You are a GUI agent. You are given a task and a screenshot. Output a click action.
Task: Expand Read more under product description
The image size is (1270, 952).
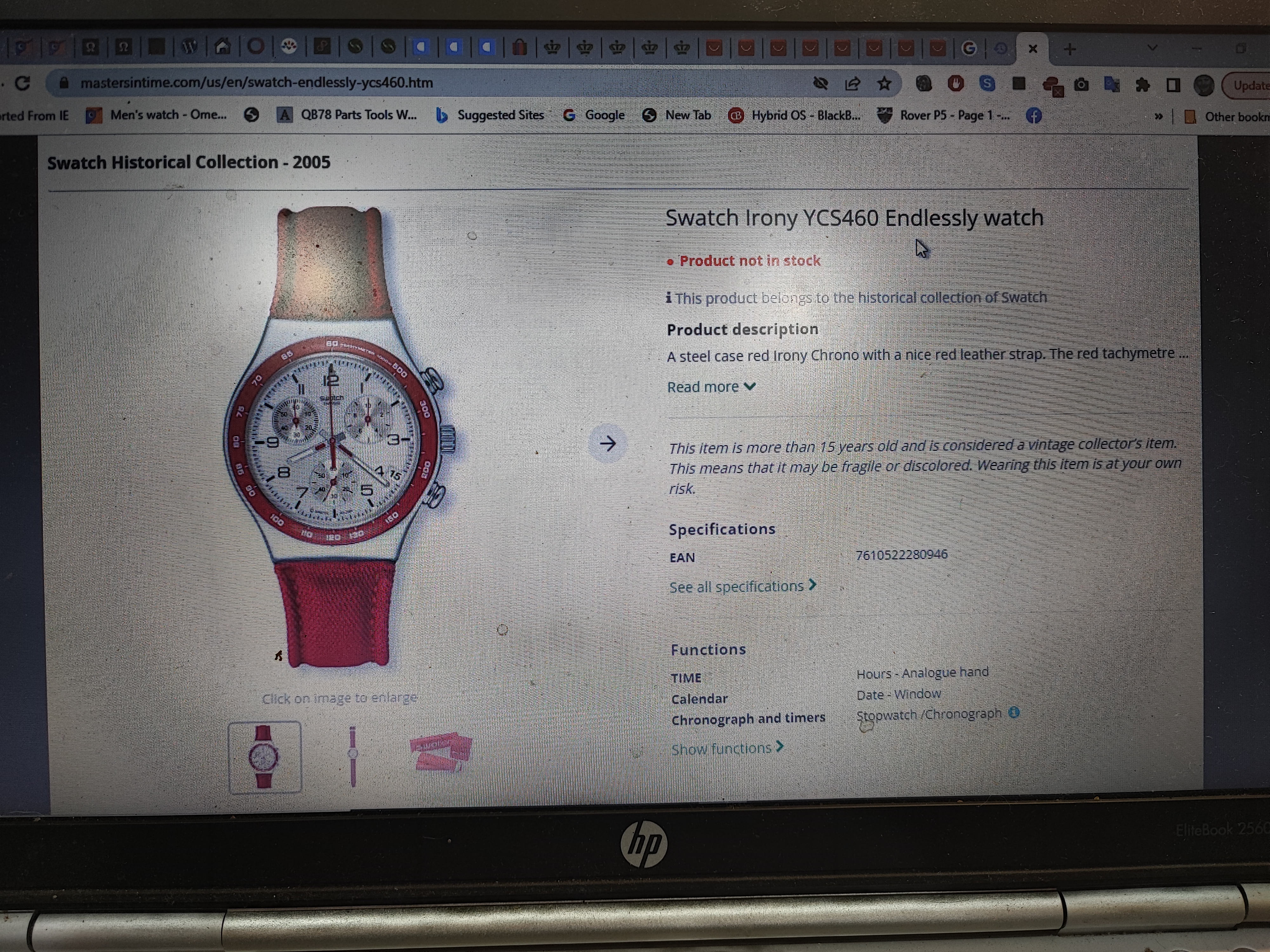(711, 387)
